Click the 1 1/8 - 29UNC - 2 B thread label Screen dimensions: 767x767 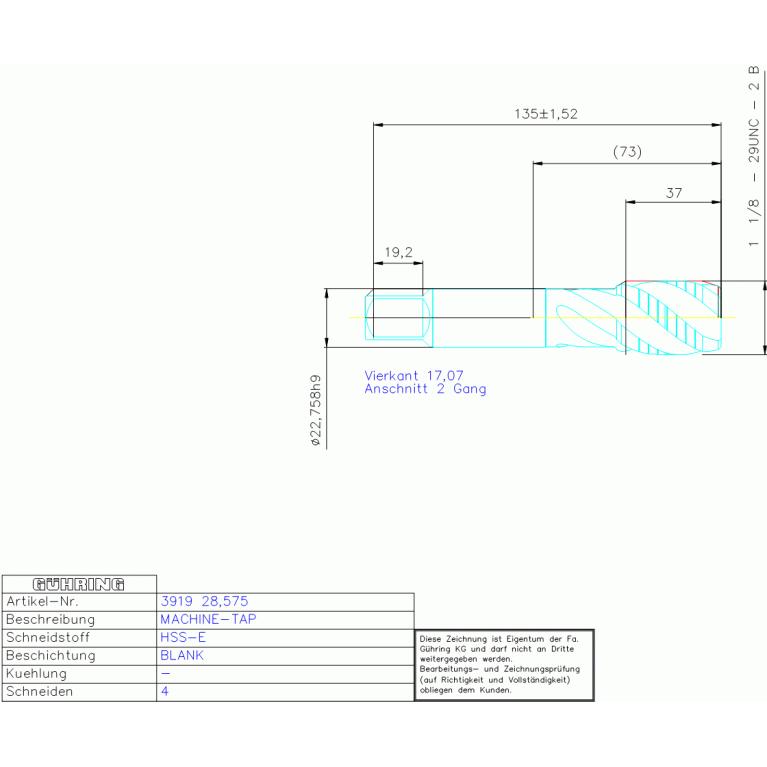[754, 156]
